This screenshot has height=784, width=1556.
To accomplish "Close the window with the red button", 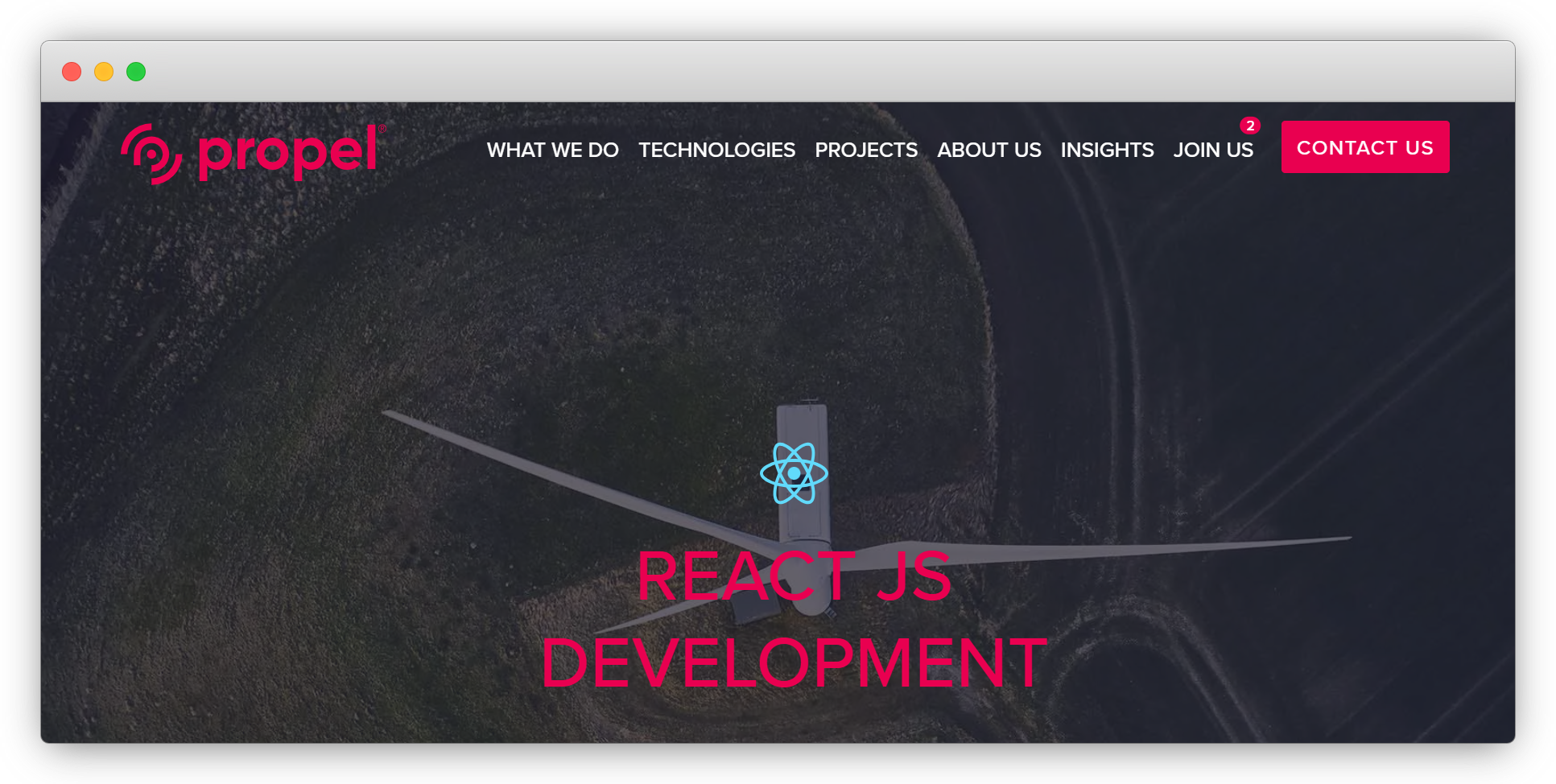I will 72,72.
